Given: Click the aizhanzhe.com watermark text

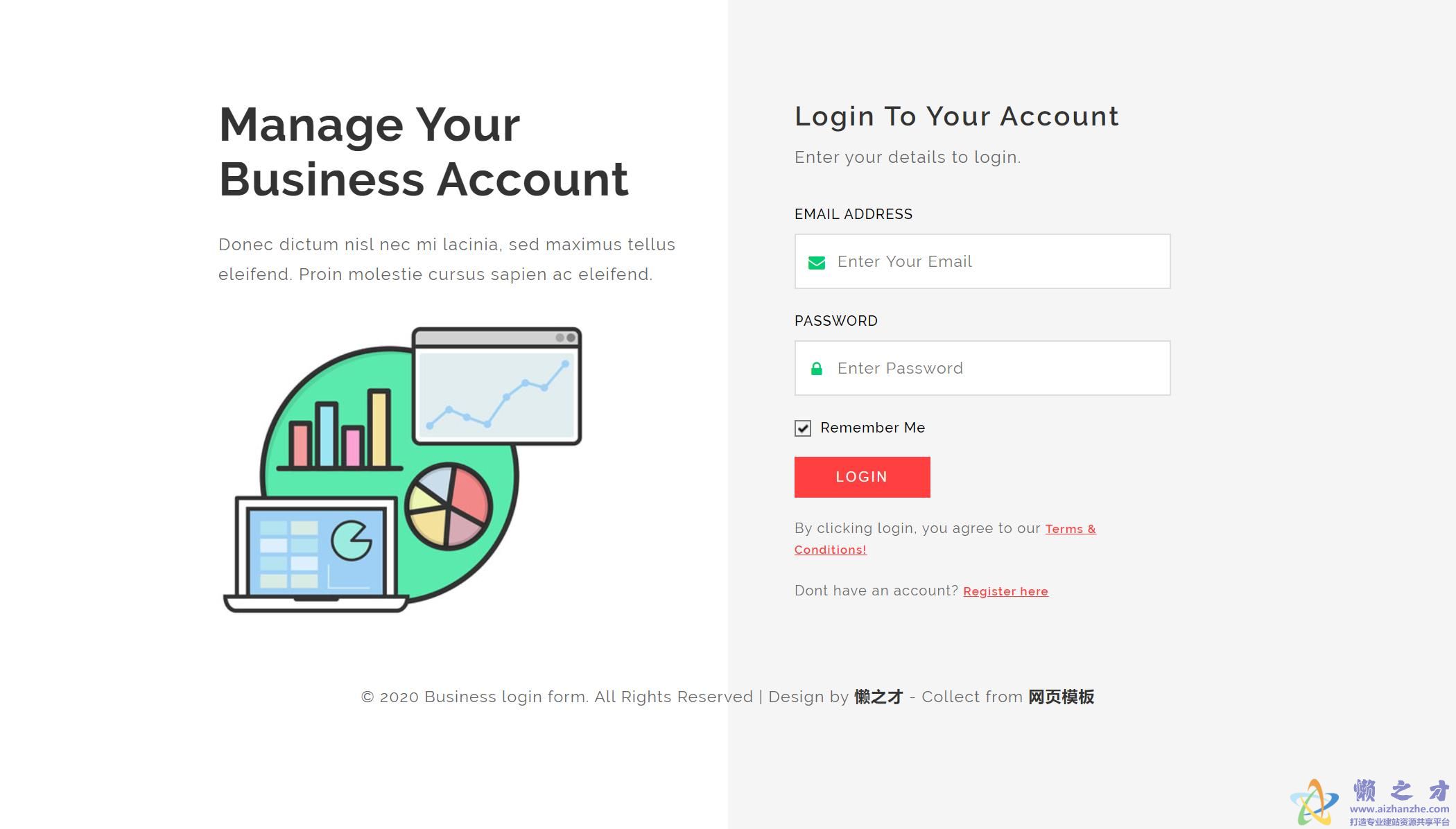Looking at the screenshot, I should [1399, 809].
